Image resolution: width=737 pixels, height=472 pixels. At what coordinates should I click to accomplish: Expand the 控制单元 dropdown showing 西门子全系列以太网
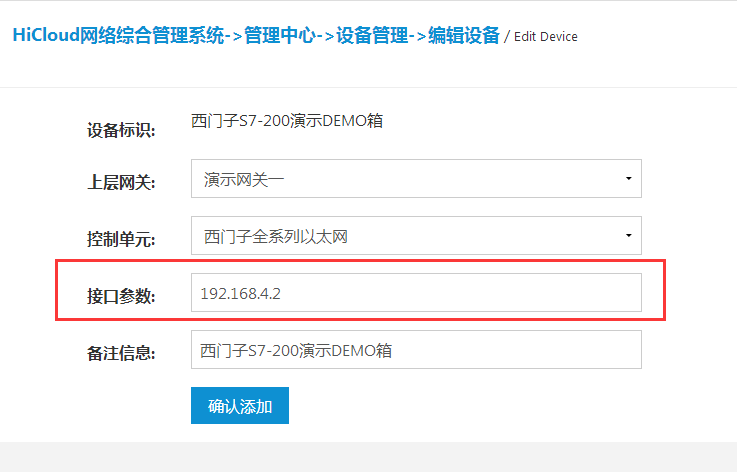pos(400,236)
